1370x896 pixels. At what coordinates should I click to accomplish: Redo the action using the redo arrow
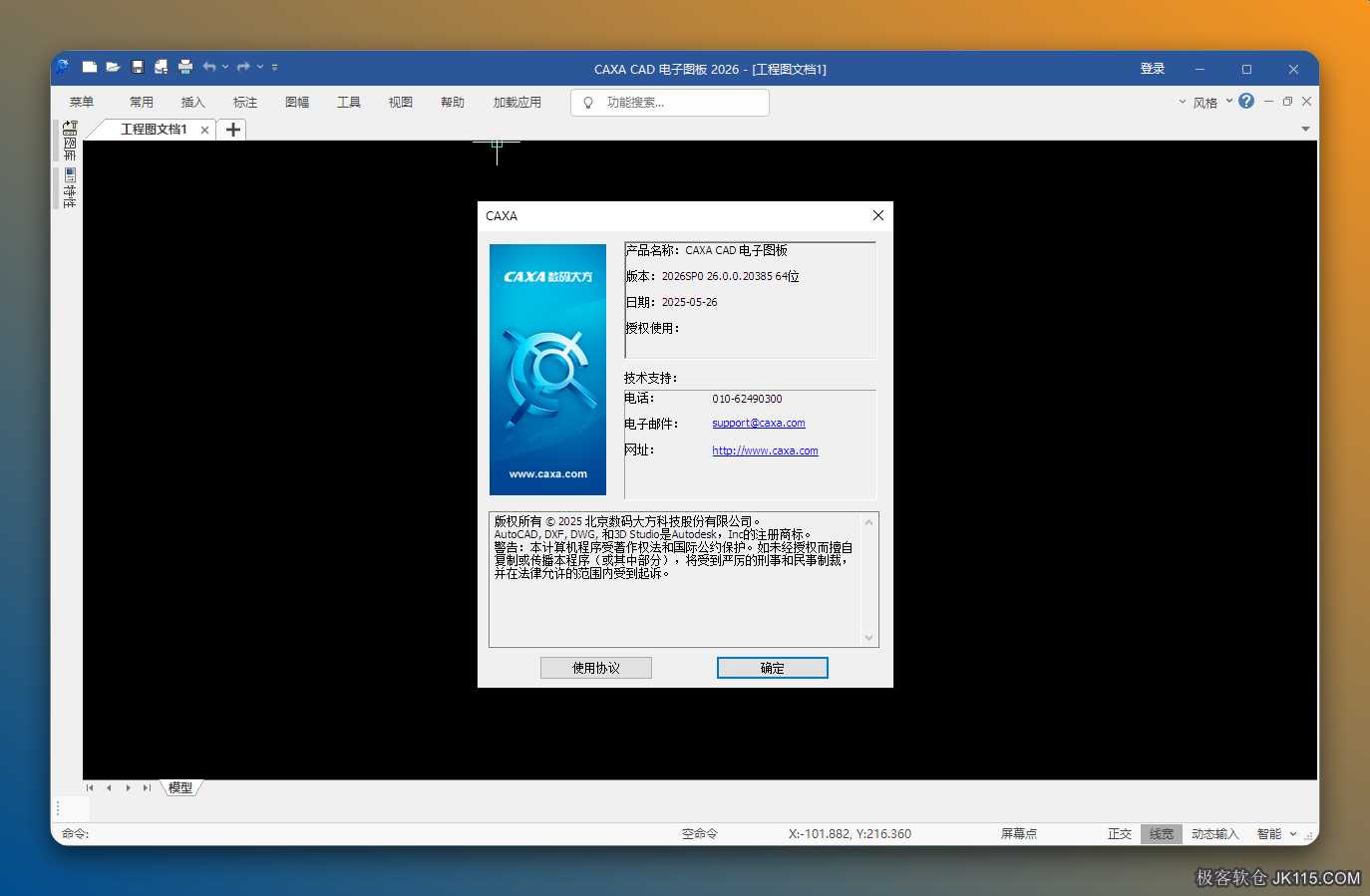tap(243, 67)
